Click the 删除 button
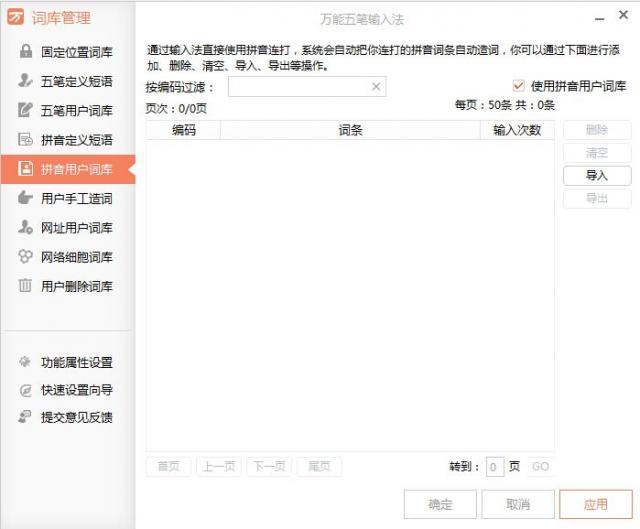Screen dimensions: 640x529 (597, 130)
